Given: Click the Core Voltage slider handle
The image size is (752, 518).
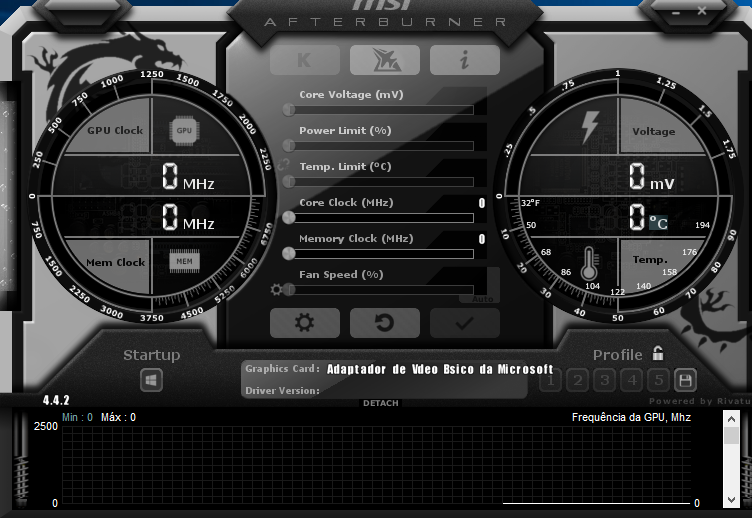Looking at the screenshot, I should 289,110.
